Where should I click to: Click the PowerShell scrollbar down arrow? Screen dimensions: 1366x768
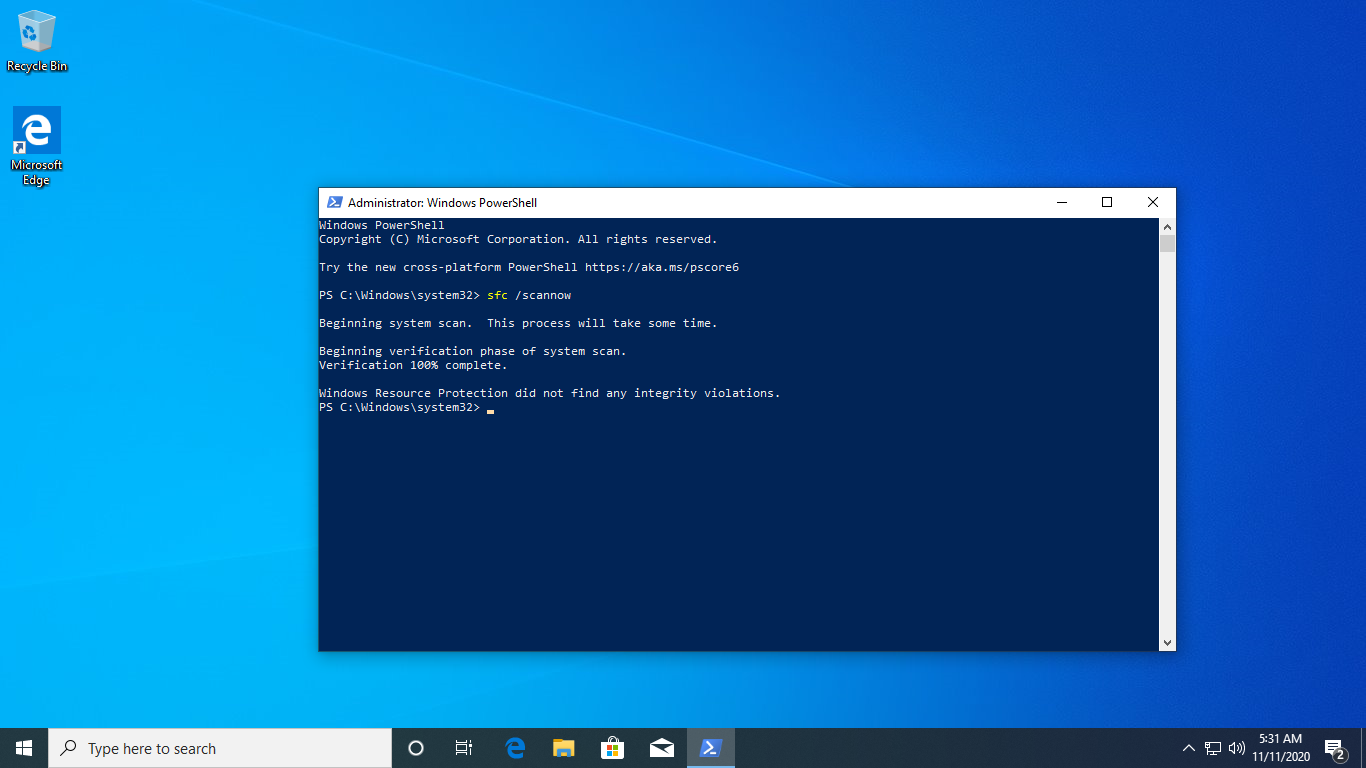[1167, 642]
